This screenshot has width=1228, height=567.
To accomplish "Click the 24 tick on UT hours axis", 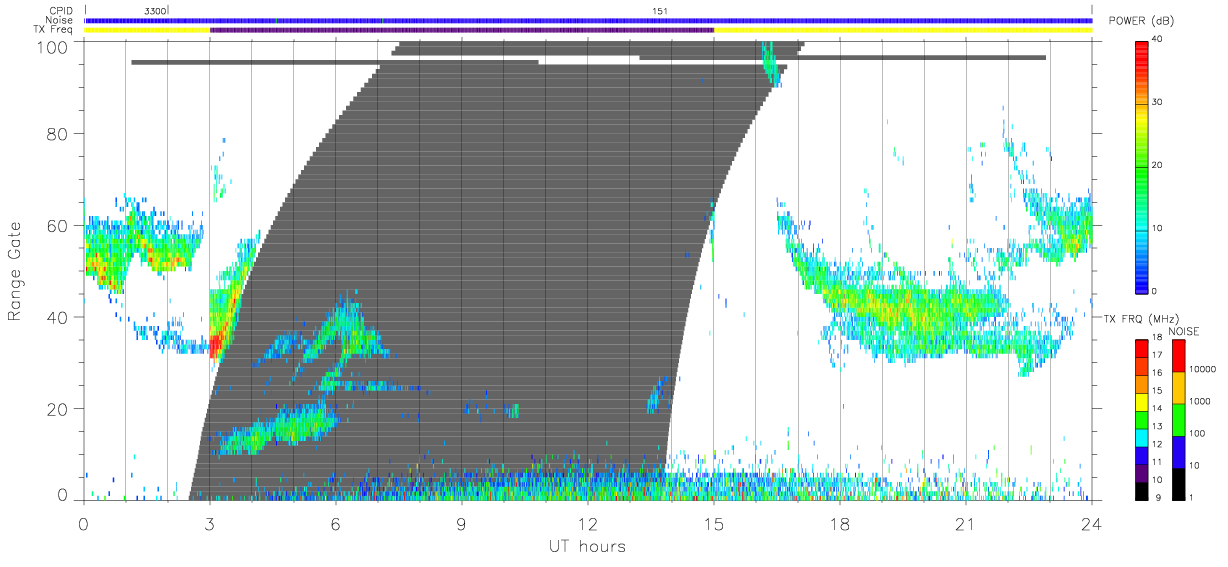I will [1092, 524].
